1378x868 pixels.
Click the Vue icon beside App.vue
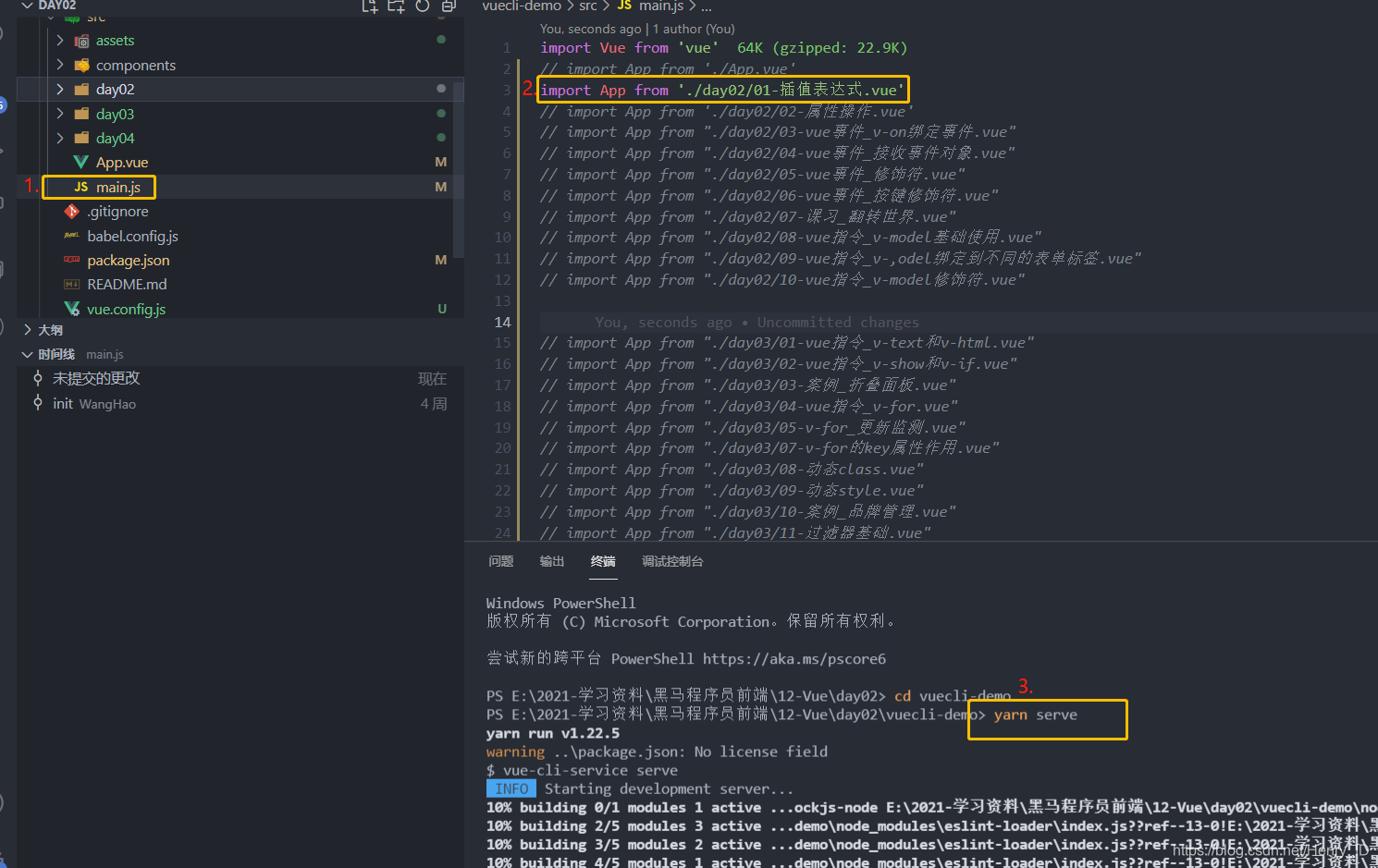81,163
